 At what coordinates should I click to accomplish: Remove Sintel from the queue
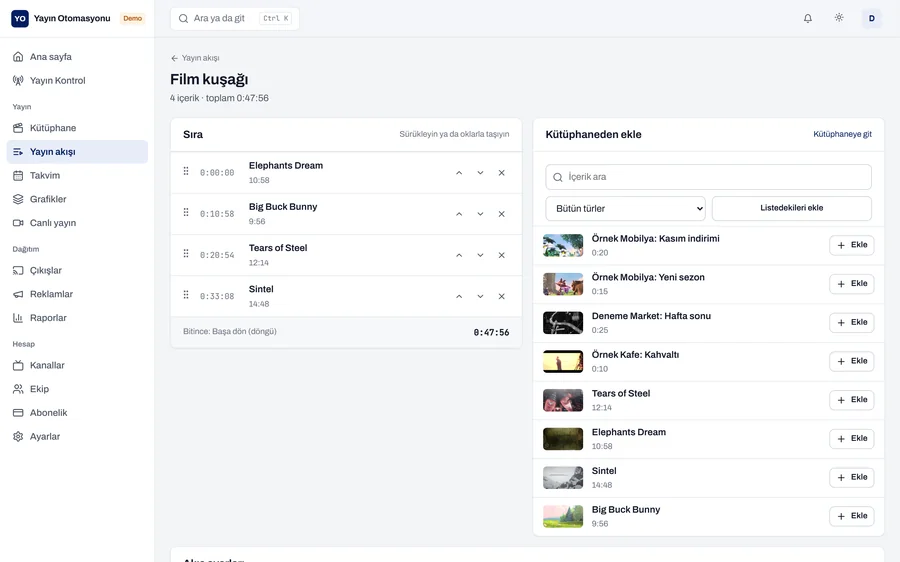(502, 297)
